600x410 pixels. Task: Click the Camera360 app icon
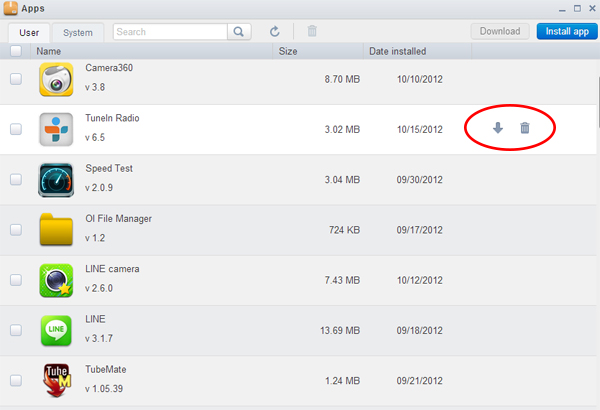[56, 79]
